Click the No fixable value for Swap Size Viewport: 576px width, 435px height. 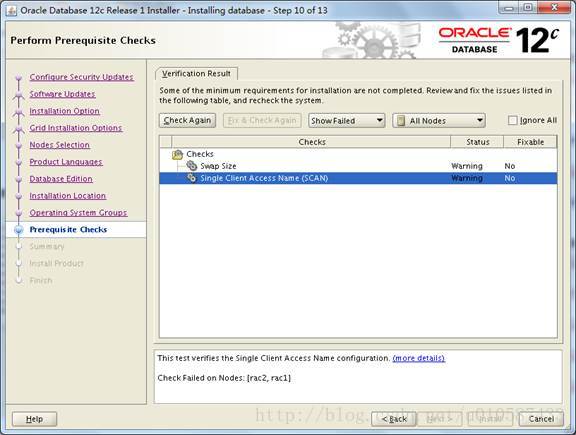pyautogui.click(x=510, y=166)
